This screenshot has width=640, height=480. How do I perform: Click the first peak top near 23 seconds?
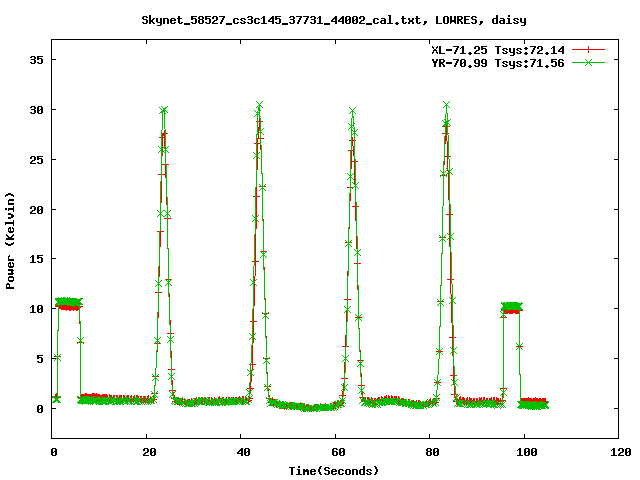[x=163, y=110]
